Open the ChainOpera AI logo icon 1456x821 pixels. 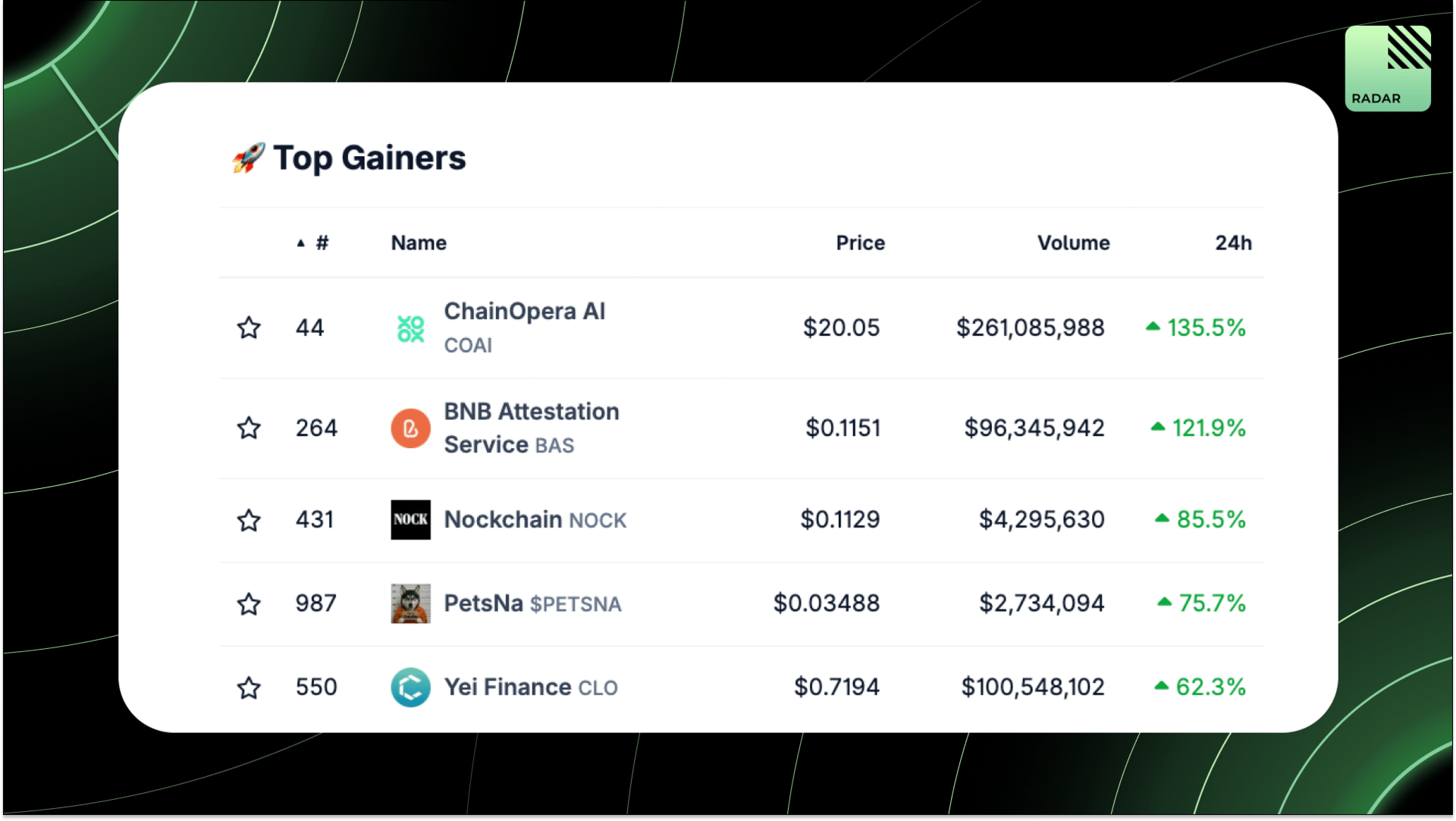click(x=410, y=328)
